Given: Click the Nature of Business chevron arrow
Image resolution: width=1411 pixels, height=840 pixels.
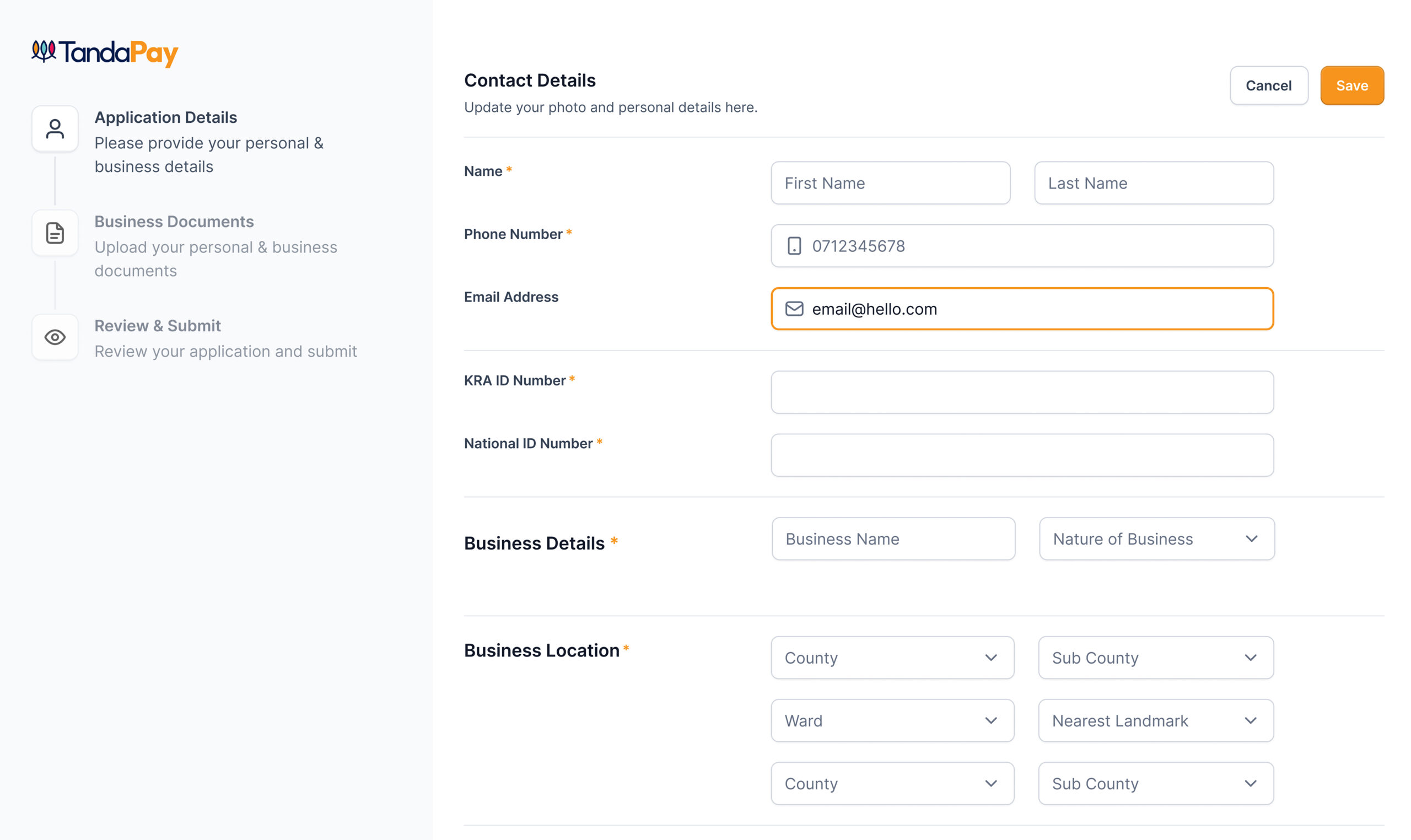Looking at the screenshot, I should click(1251, 539).
